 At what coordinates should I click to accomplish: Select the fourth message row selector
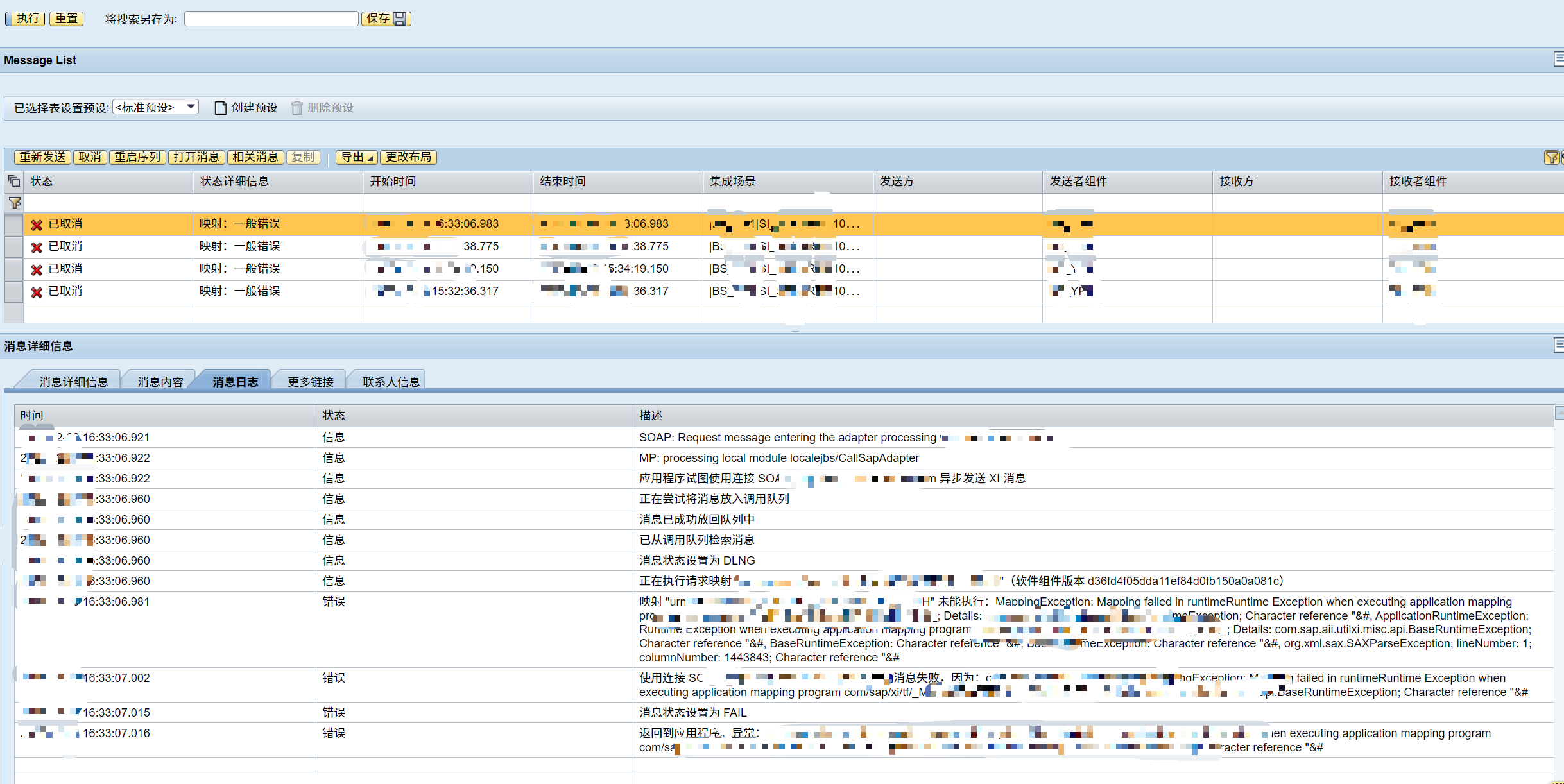pos(13,291)
